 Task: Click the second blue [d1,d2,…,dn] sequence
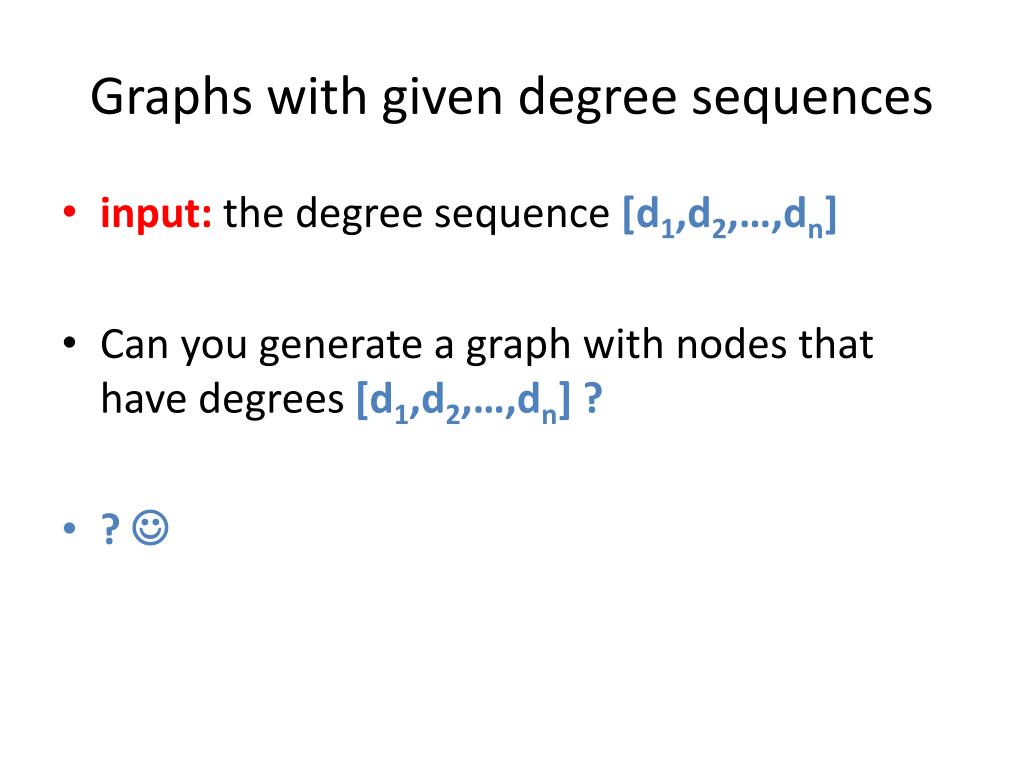[x=463, y=402]
